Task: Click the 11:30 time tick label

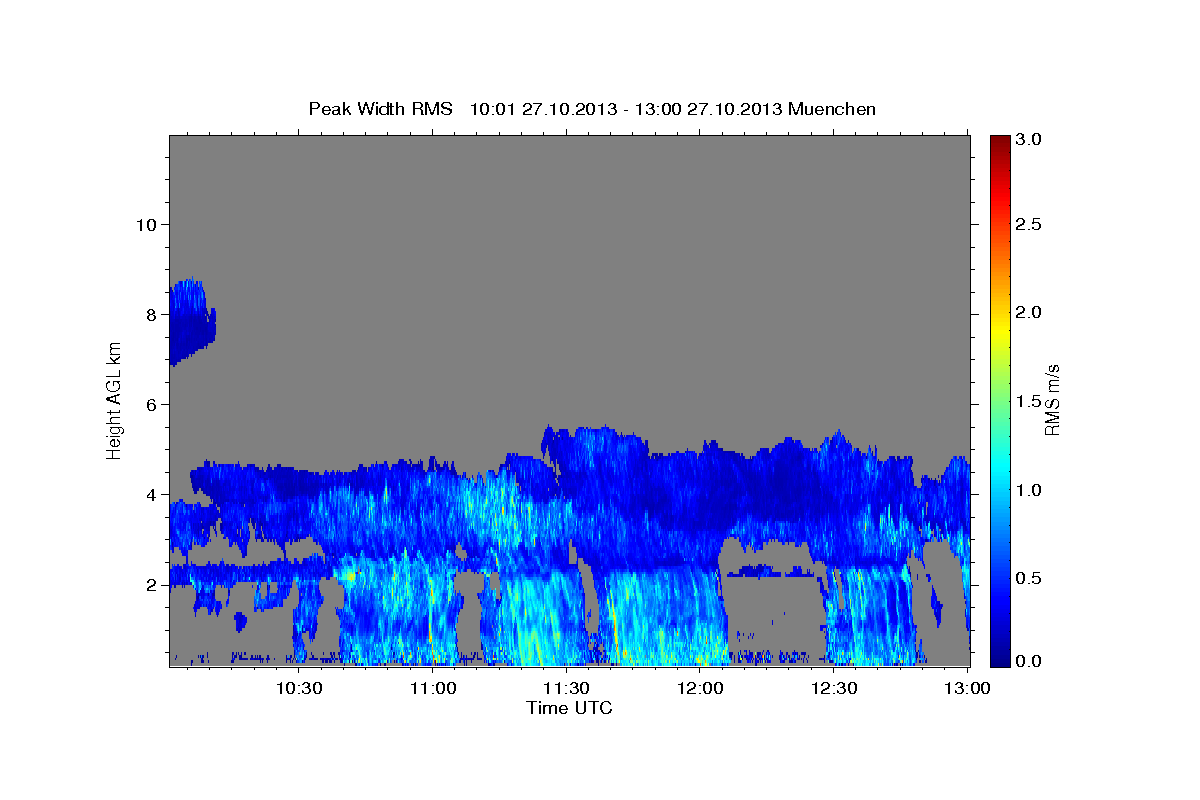Action: [x=566, y=688]
